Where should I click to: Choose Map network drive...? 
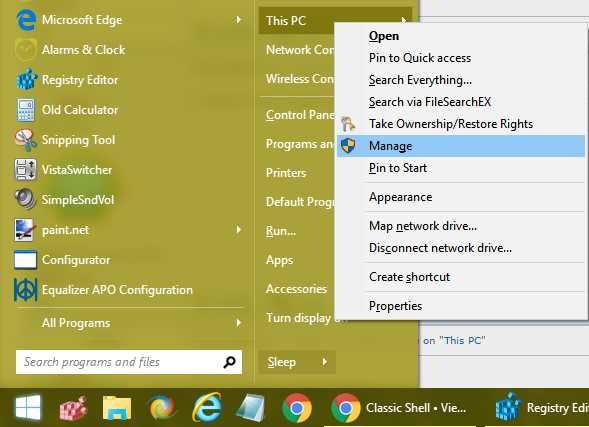coord(461,226)
